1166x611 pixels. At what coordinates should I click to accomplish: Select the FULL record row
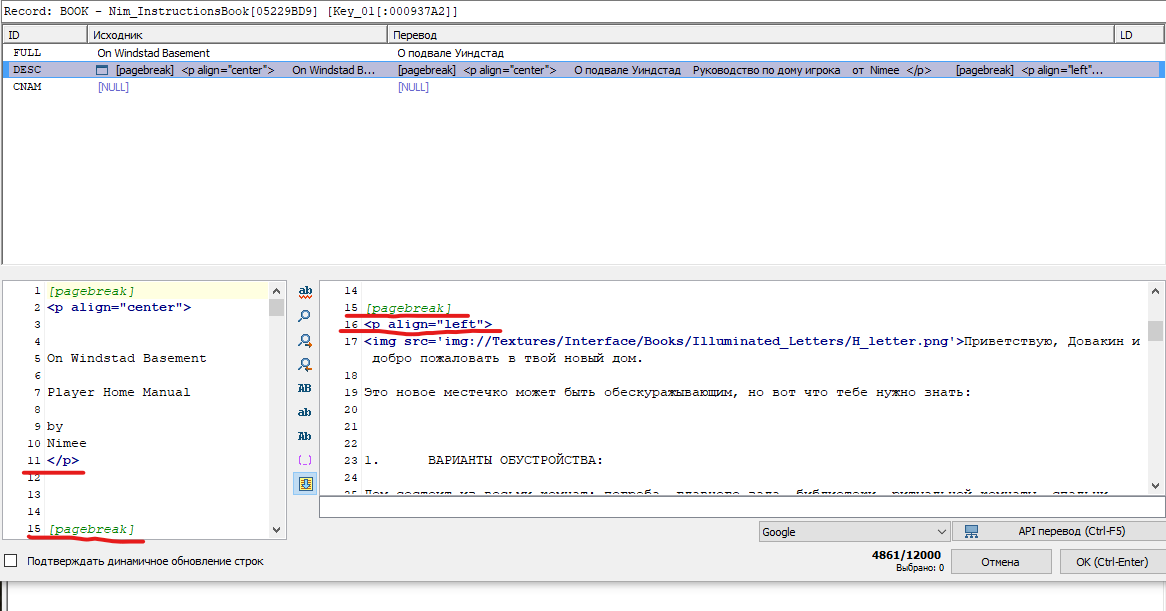[x=582, y=53]
